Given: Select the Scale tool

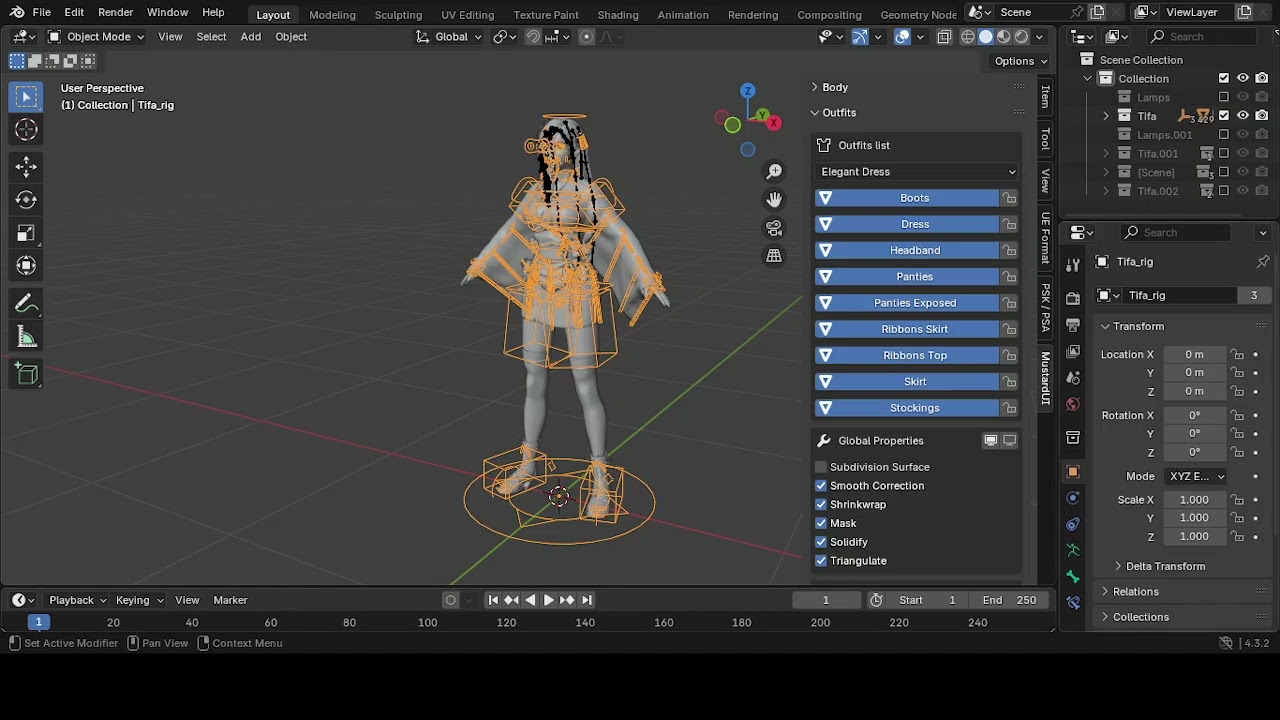Looking at the screenshot, I should click(x=27, y=233).
